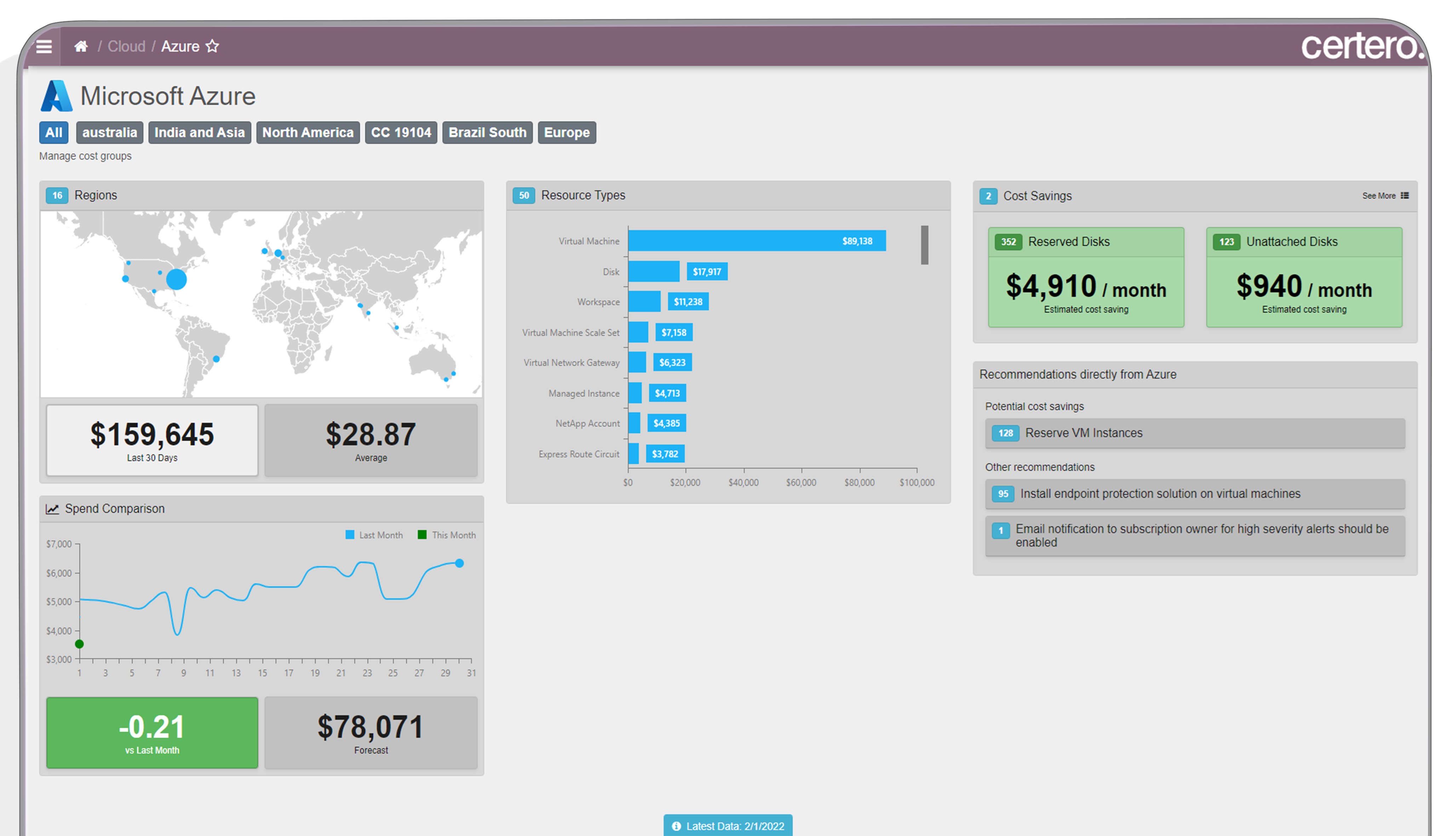Click the Virtual Machine Scale Set $7,158 label
The height and width of the screenshot is (836, 1456).
[x=674, y=333]
